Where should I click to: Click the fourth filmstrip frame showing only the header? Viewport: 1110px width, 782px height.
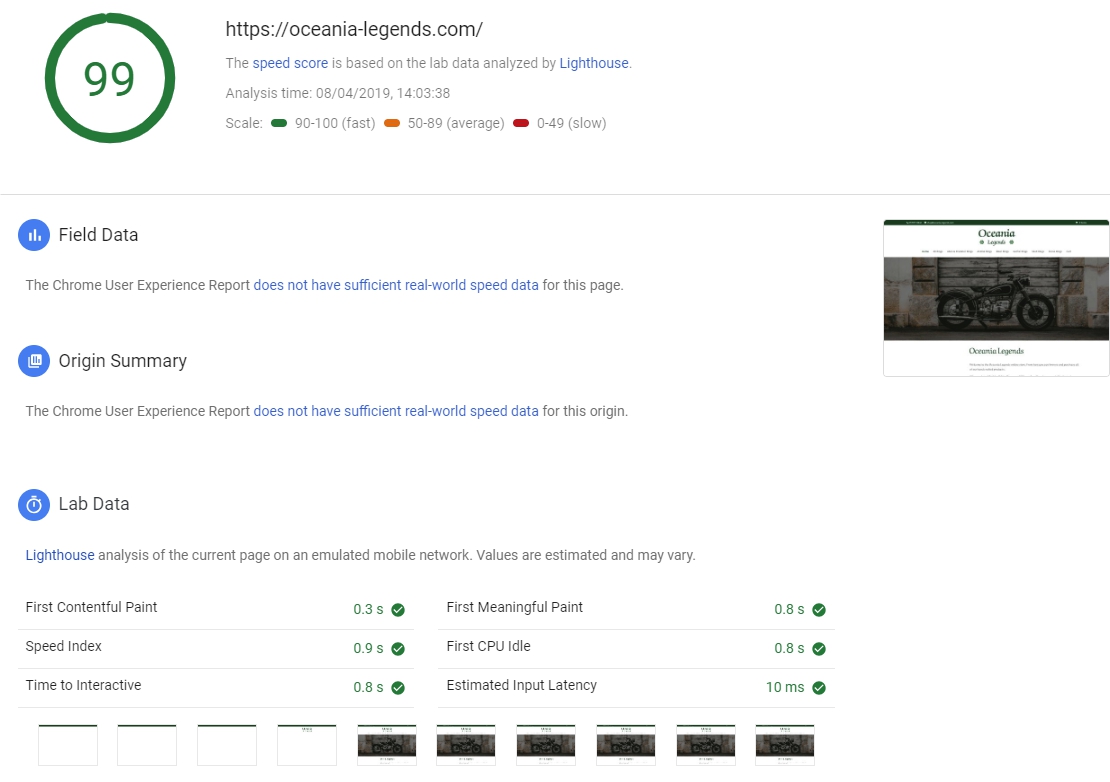[x=307, y=745]
